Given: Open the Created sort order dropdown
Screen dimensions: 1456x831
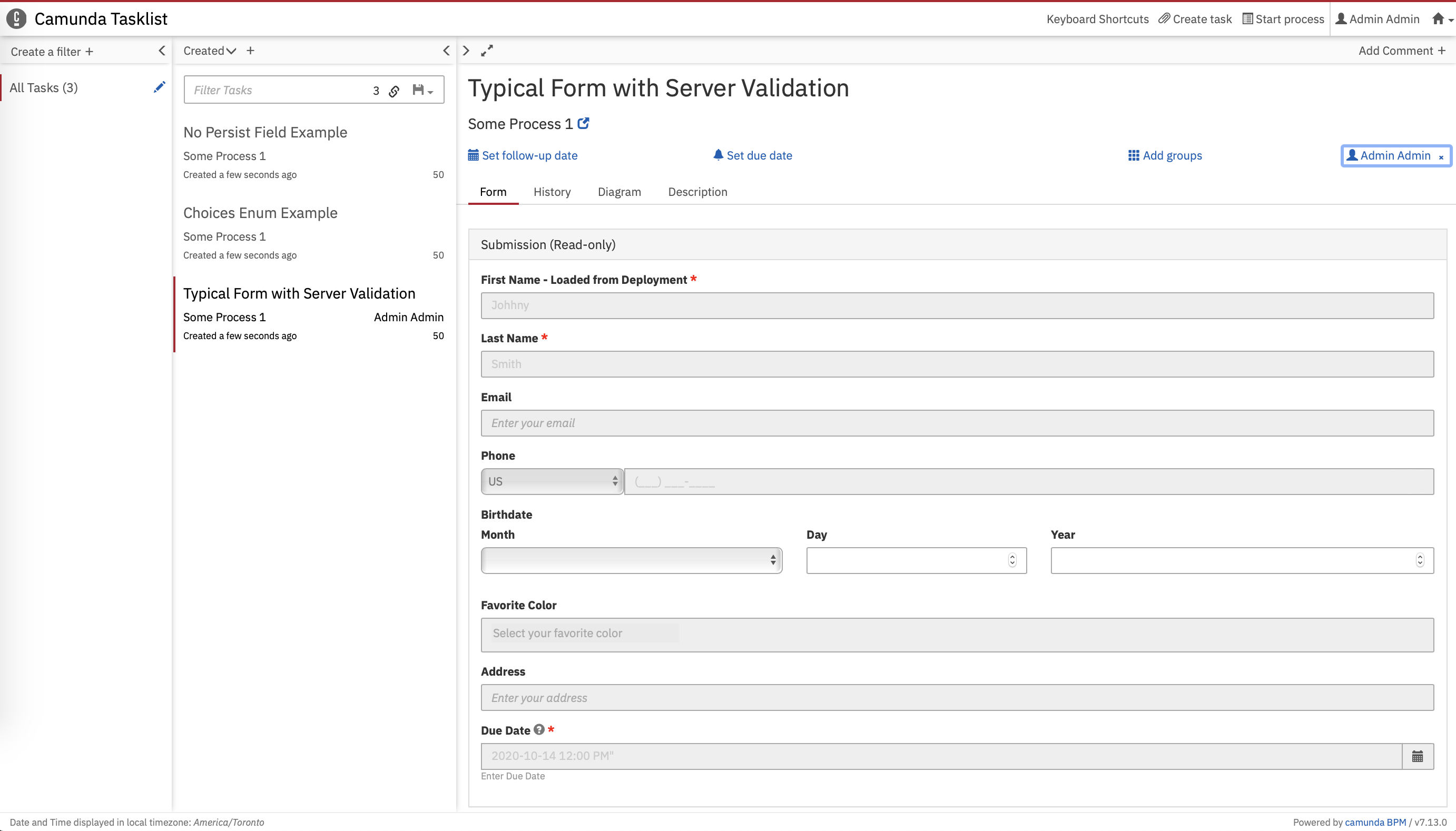Looking at the screenshot, I should tap(210, 51).
